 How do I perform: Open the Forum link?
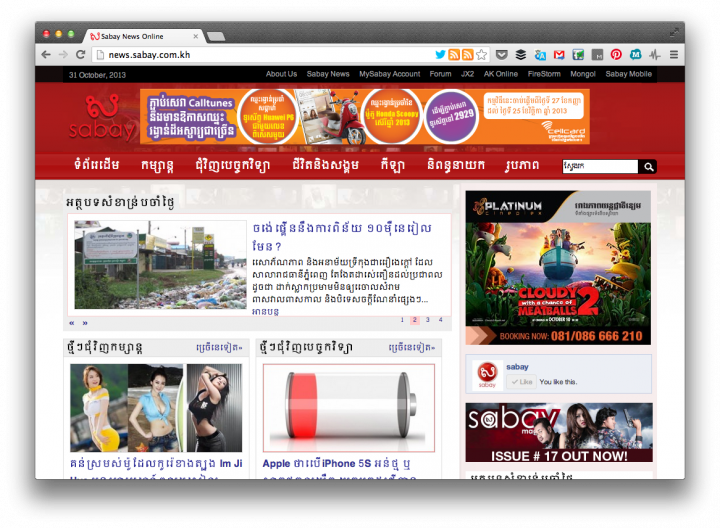click(x=440, y=74)
